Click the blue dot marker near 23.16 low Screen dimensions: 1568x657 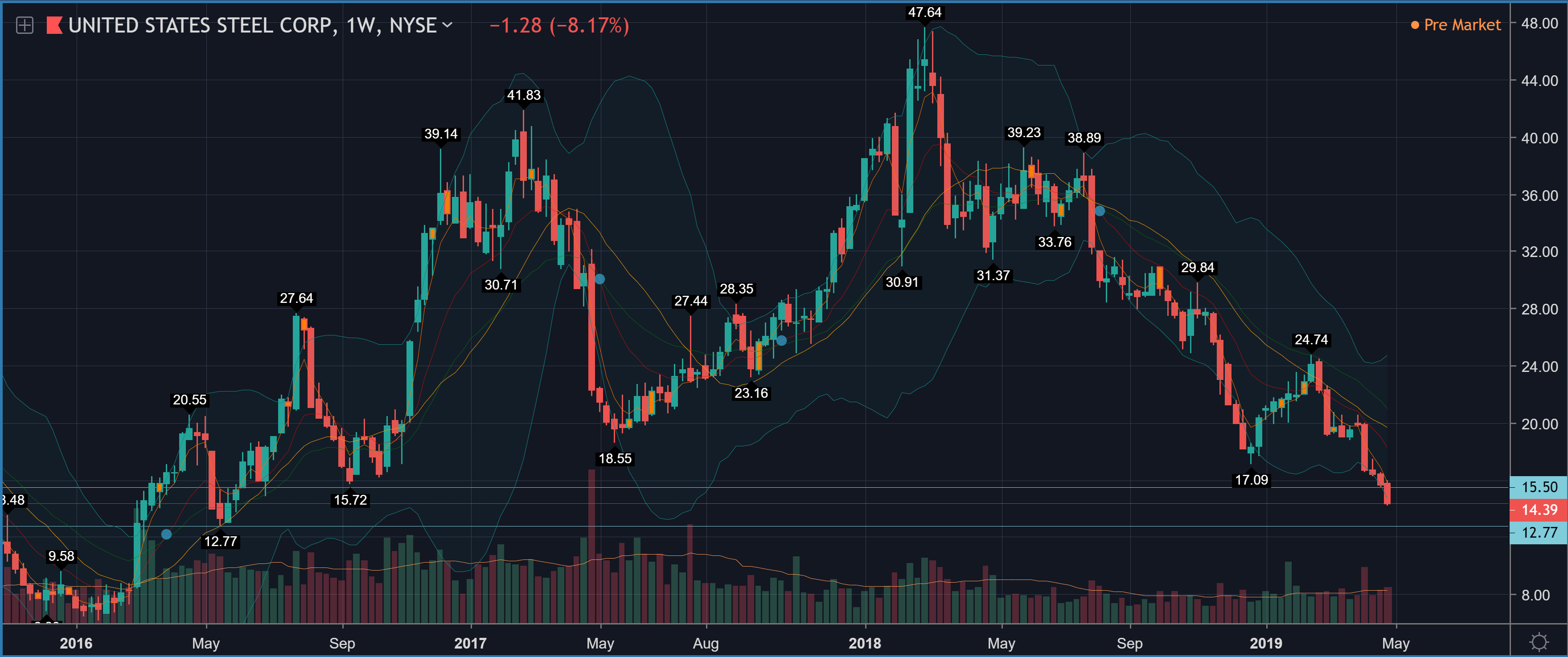pyautogui.click(x=782, y=341)
